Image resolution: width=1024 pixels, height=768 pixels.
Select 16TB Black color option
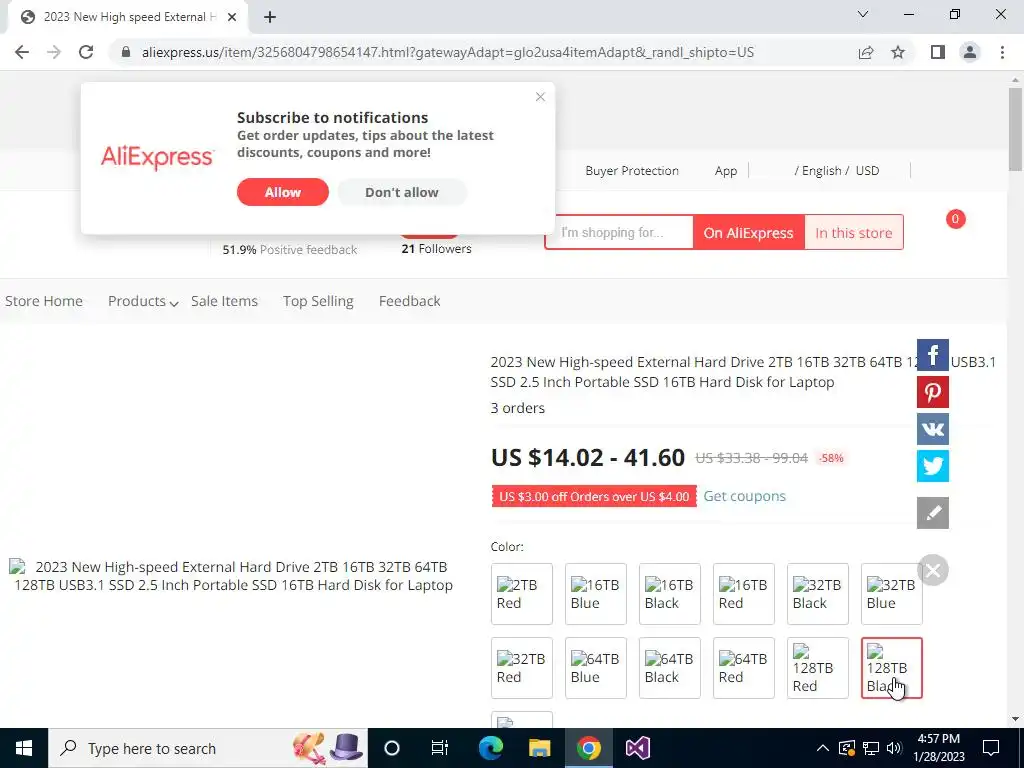669,594
